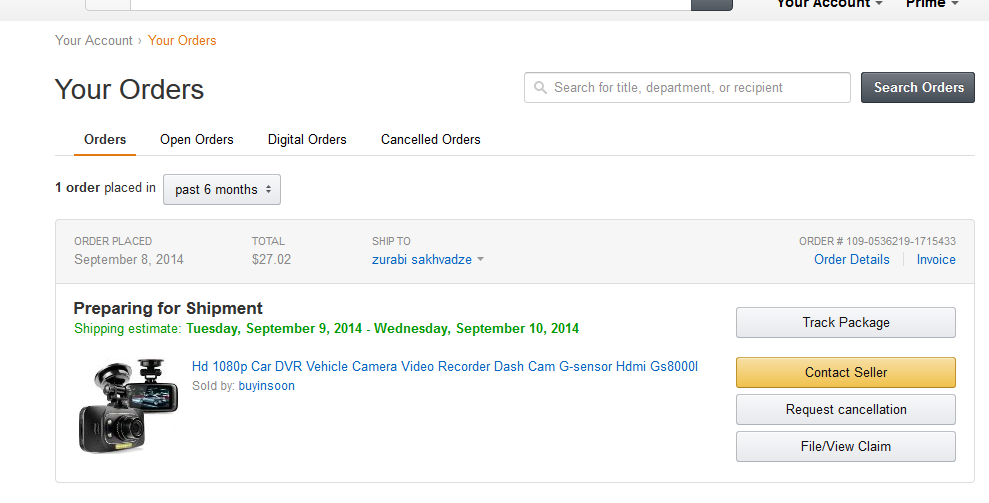The height and width of the screenshot is (503, 989).
Task: Switch to the Cancelled Orders tab
Action: pos(431,140)
